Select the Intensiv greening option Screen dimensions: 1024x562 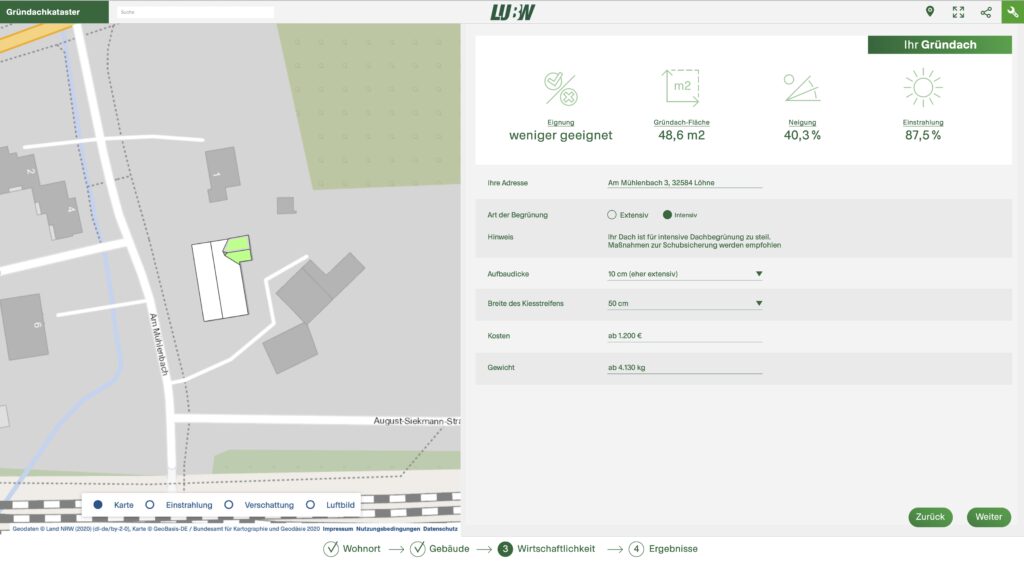[x=668, y=215]
